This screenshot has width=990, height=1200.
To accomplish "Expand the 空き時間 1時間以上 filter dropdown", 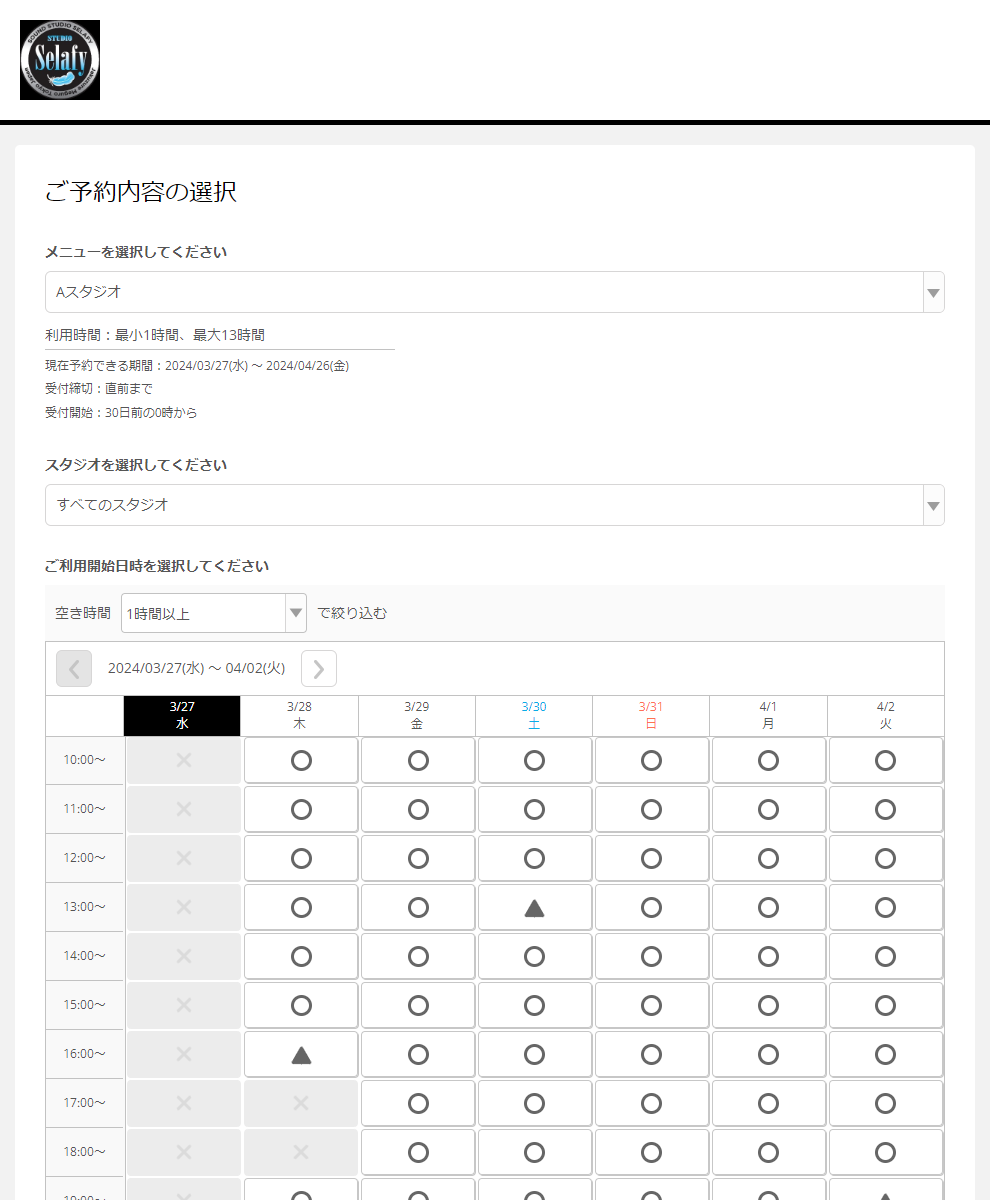I will coord(213,613).
